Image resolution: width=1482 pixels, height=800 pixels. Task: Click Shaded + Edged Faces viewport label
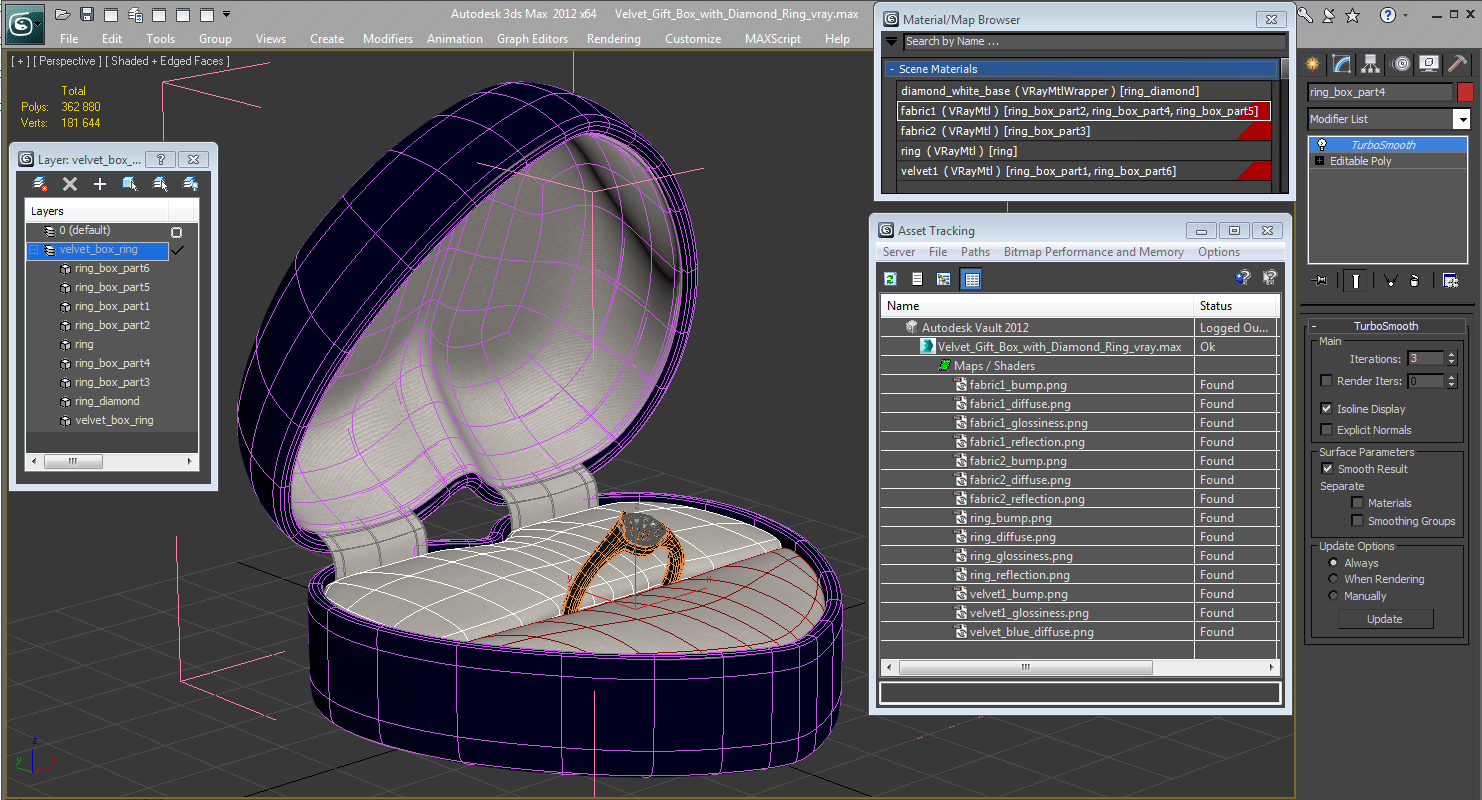pyautogui.click(x=167, y=61)
